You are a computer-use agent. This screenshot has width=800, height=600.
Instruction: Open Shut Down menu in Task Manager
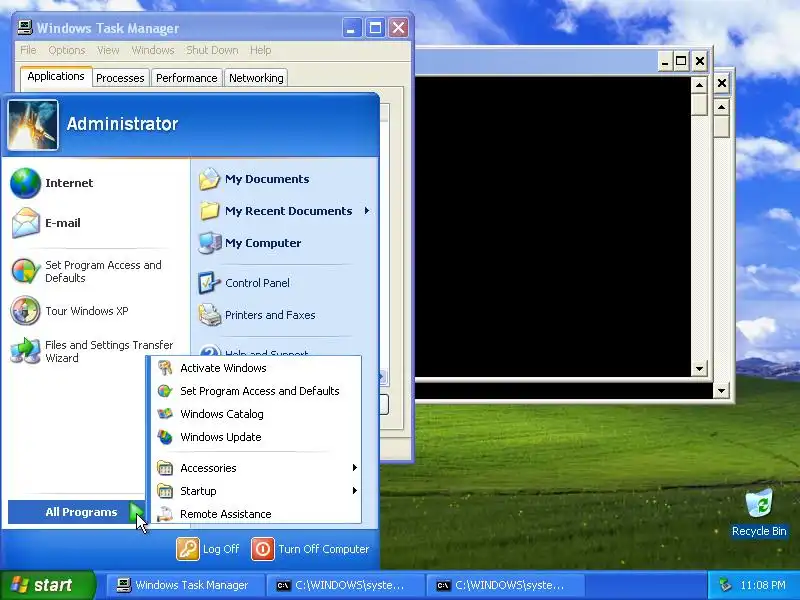coord(212,50)
